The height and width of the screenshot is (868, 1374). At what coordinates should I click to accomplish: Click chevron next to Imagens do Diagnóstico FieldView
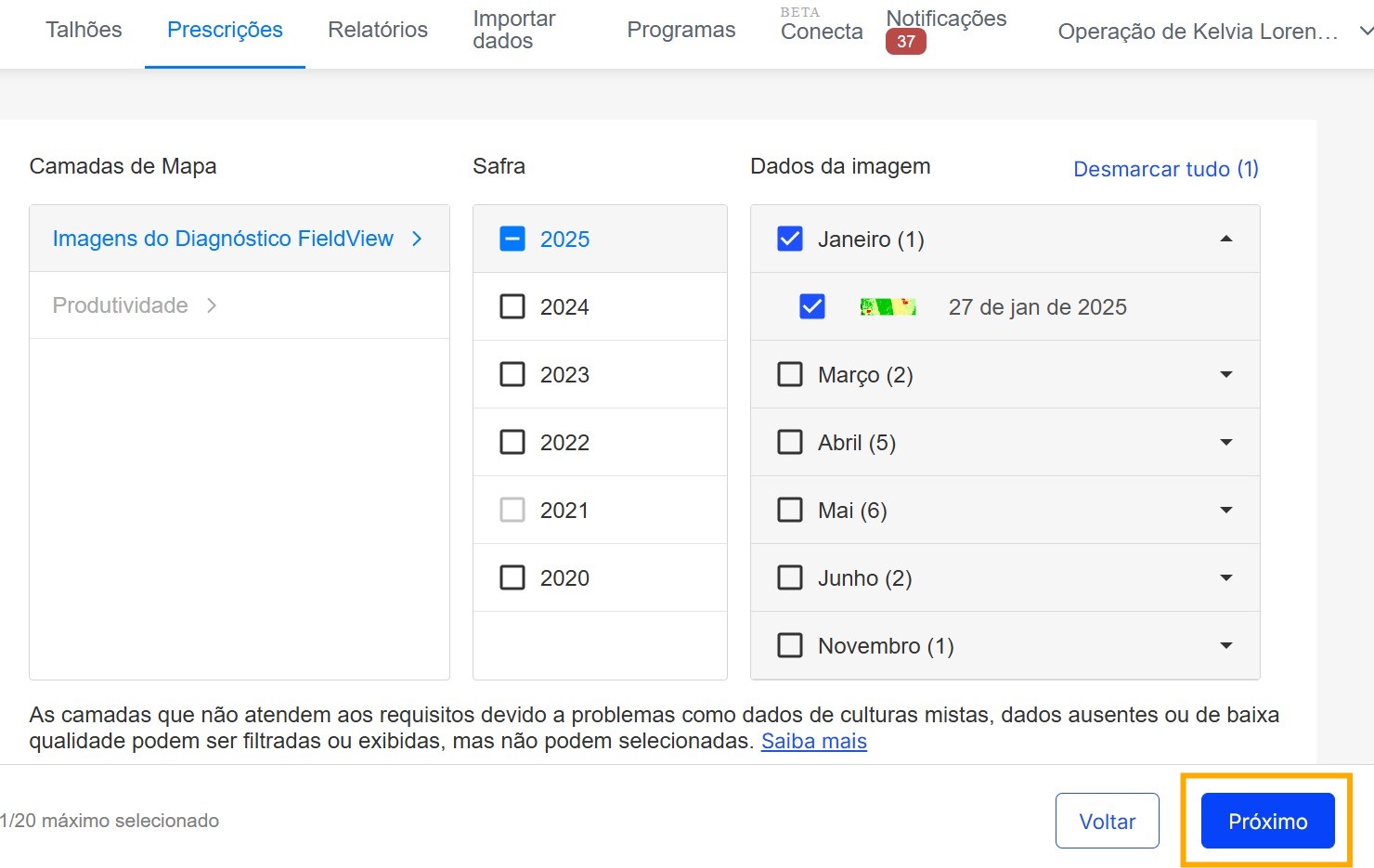coord(417,239)
